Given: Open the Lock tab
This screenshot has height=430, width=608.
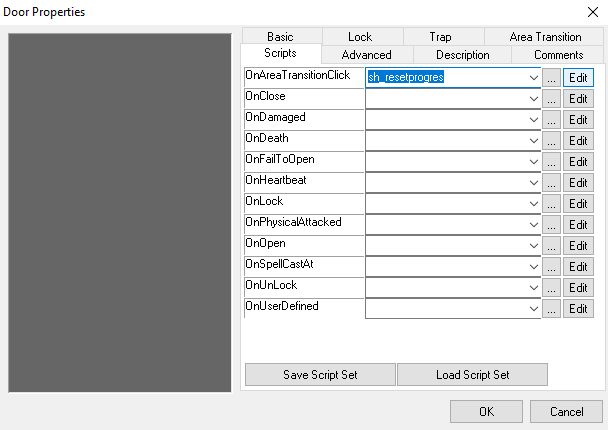Looking at the screenshot, I should coord(359,37).
